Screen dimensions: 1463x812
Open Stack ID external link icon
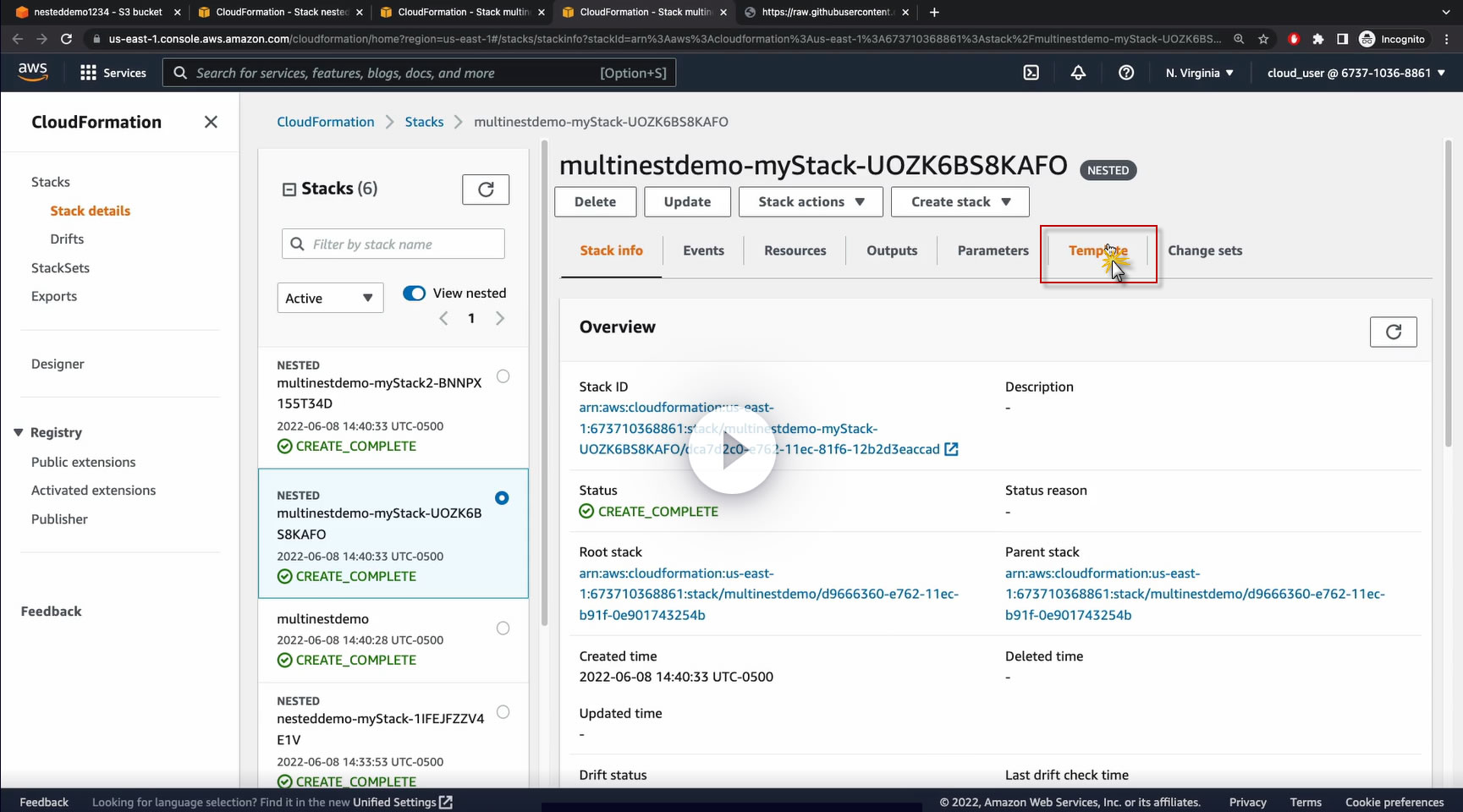click(951, 449)
